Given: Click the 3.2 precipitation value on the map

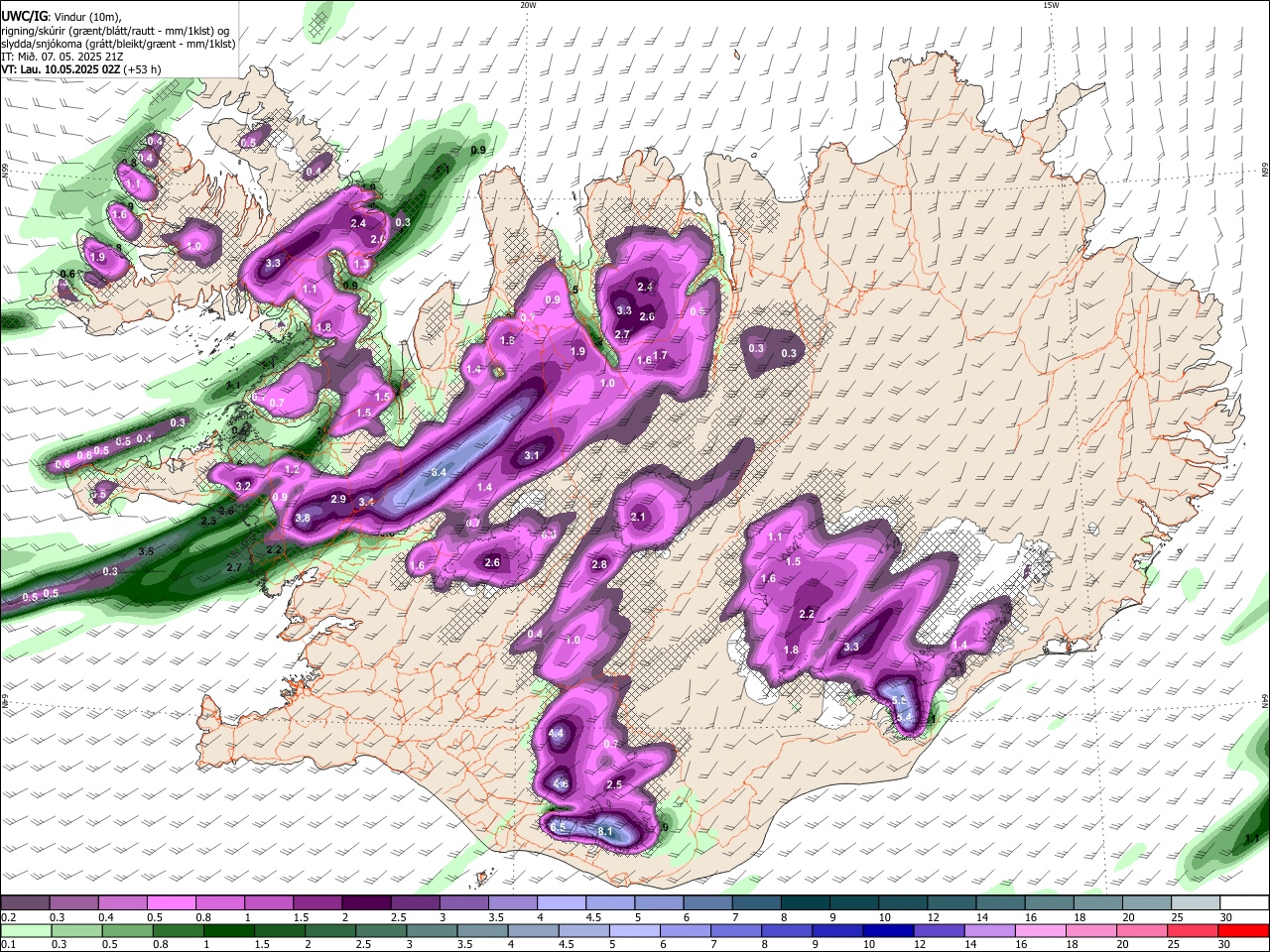Looking at the screenshot, I should pyautogui.click(x=243, y=486).
